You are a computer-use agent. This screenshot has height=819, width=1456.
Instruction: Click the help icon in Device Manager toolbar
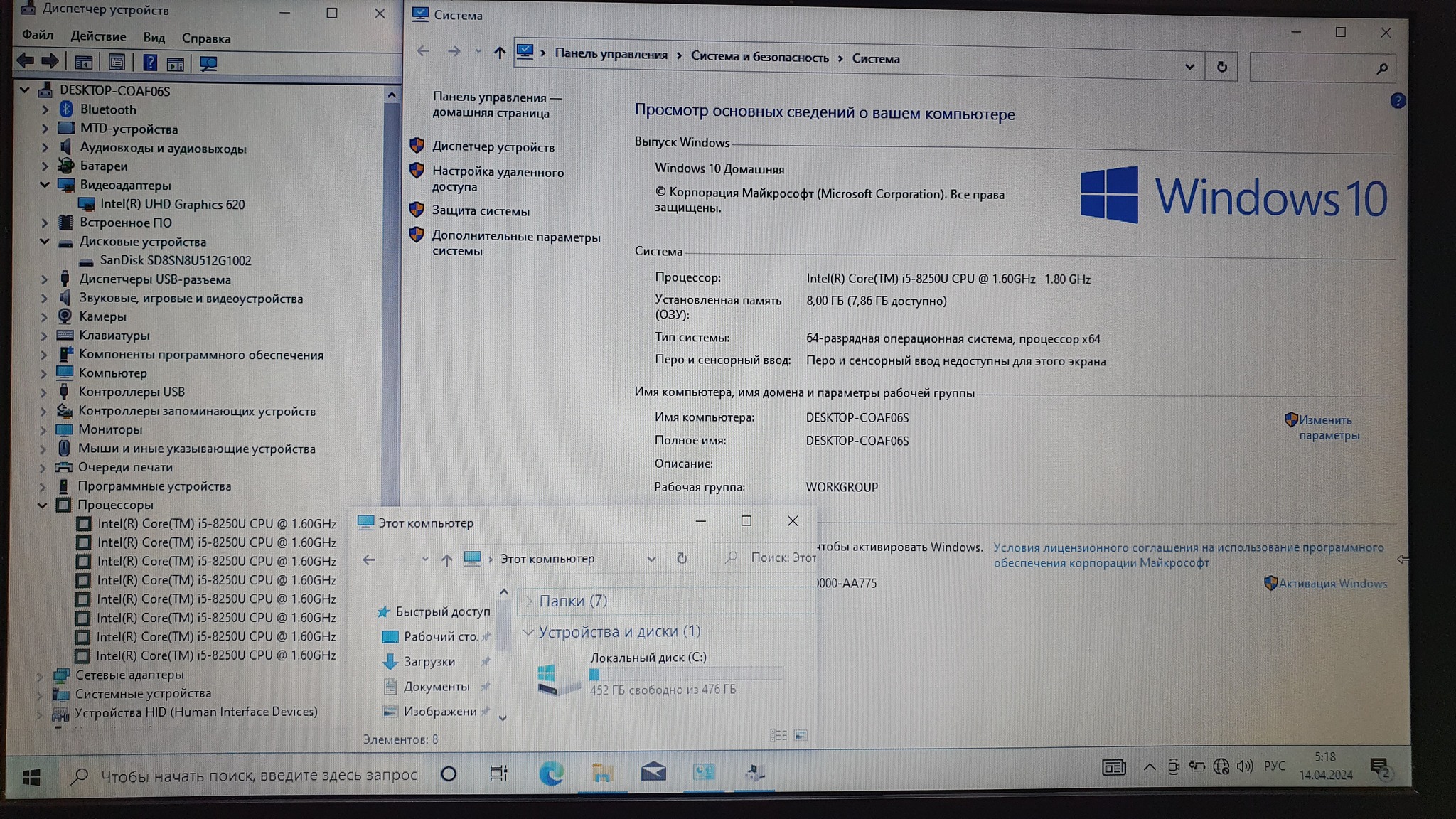(x=149, y=63)
